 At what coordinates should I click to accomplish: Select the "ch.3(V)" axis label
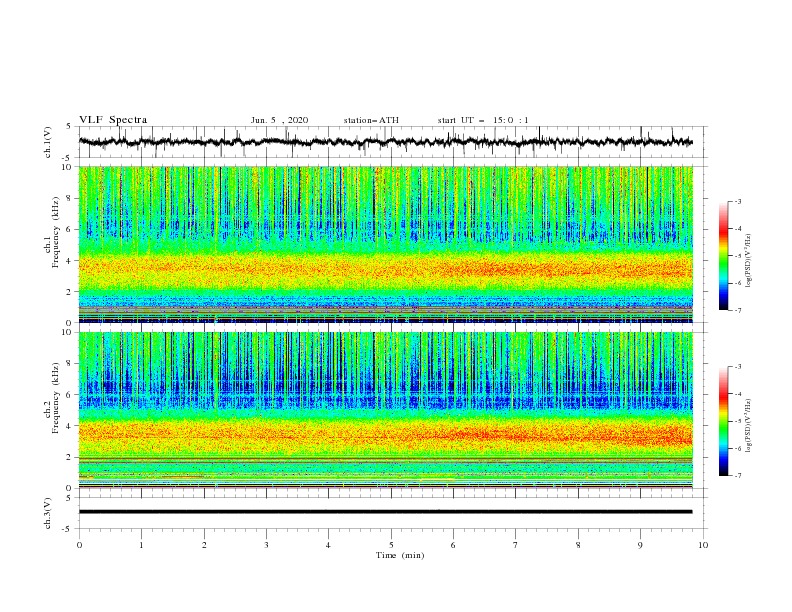click(48, 513)
